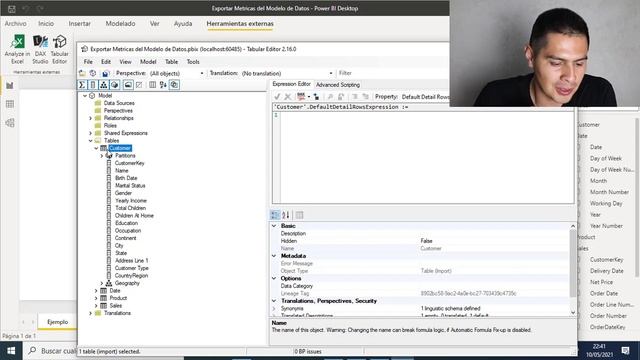Open the Windows notification center

tap(625, 351)
